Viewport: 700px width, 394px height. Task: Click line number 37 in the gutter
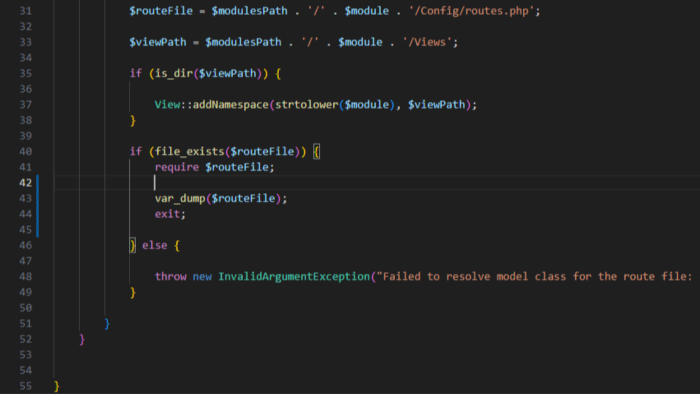pos(25,104)
